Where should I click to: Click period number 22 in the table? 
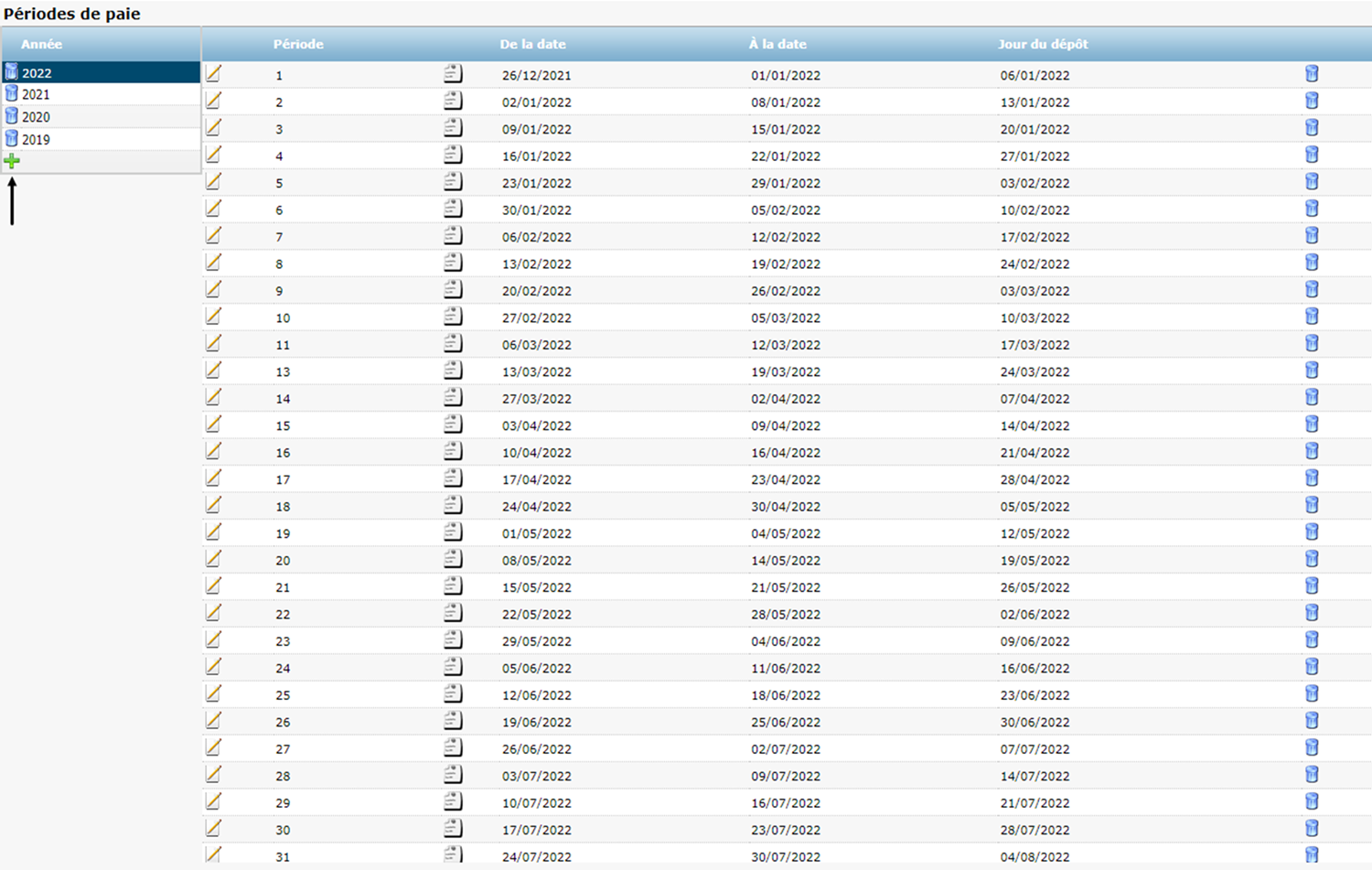[283, 614]
